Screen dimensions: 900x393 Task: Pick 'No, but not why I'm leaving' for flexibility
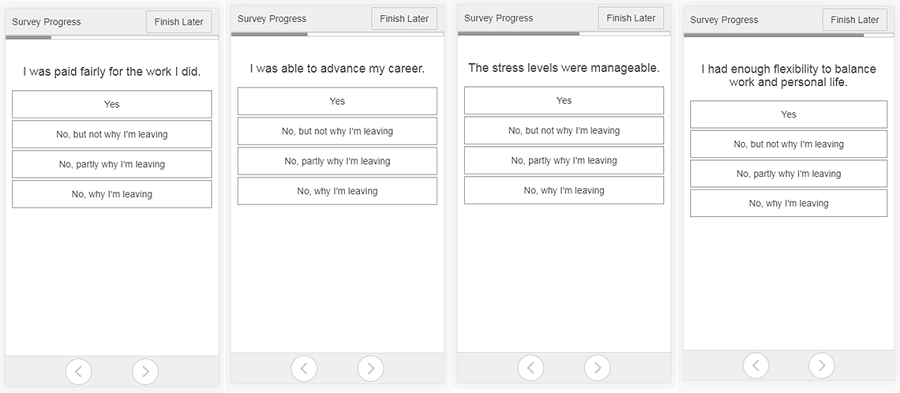click(789, 144)
